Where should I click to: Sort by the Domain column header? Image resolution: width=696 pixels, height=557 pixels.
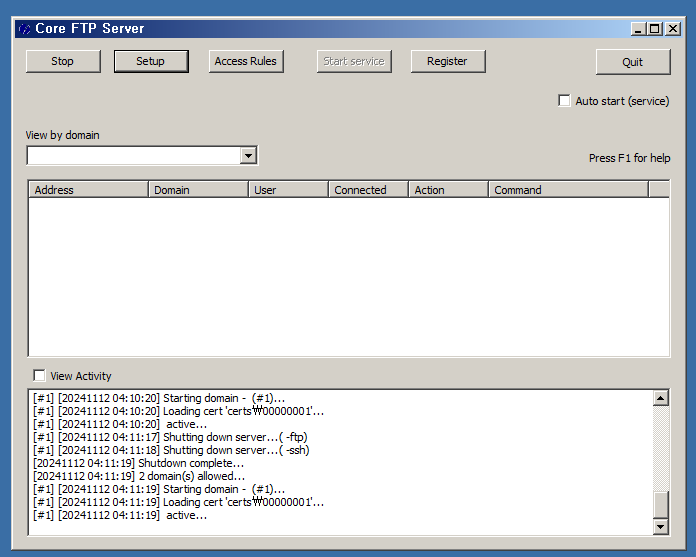(198, 190)
